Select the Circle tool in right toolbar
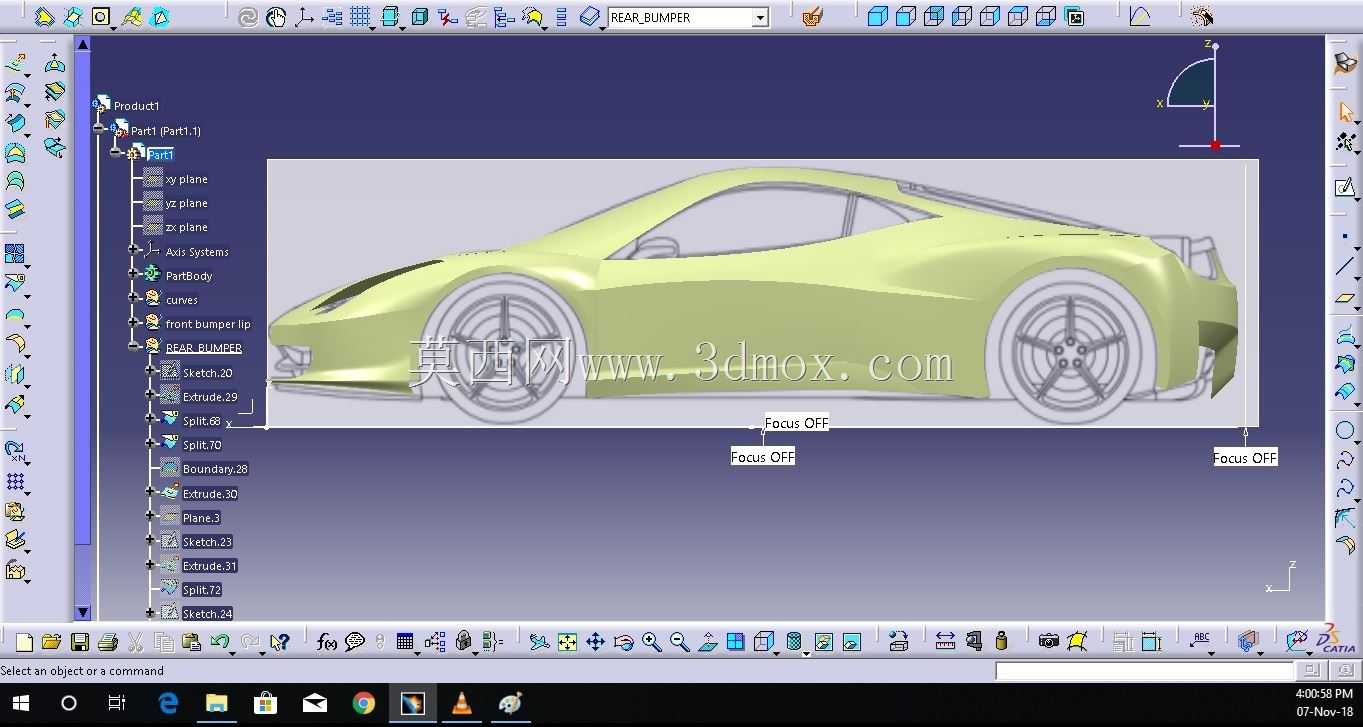The height and width of the screenshot is (727, 1363). click(1345, 431)
